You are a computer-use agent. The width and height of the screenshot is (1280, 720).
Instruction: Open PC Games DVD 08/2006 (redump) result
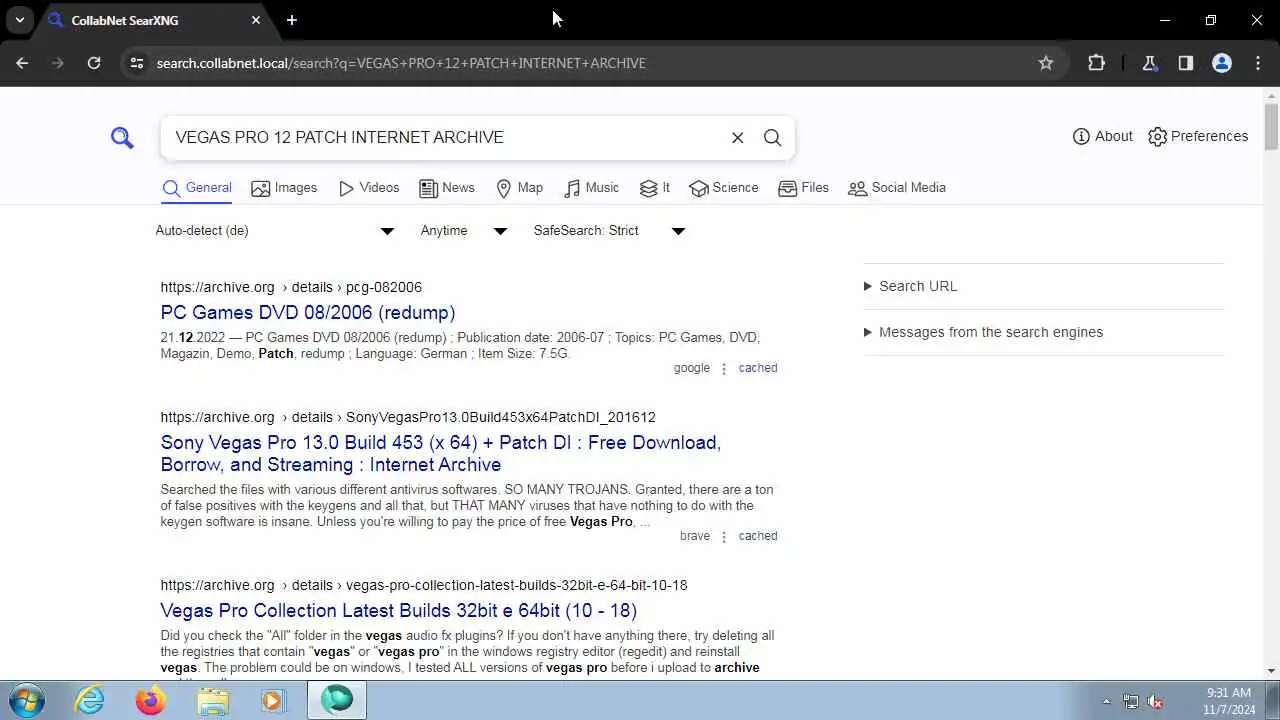[x=308, y=313]
